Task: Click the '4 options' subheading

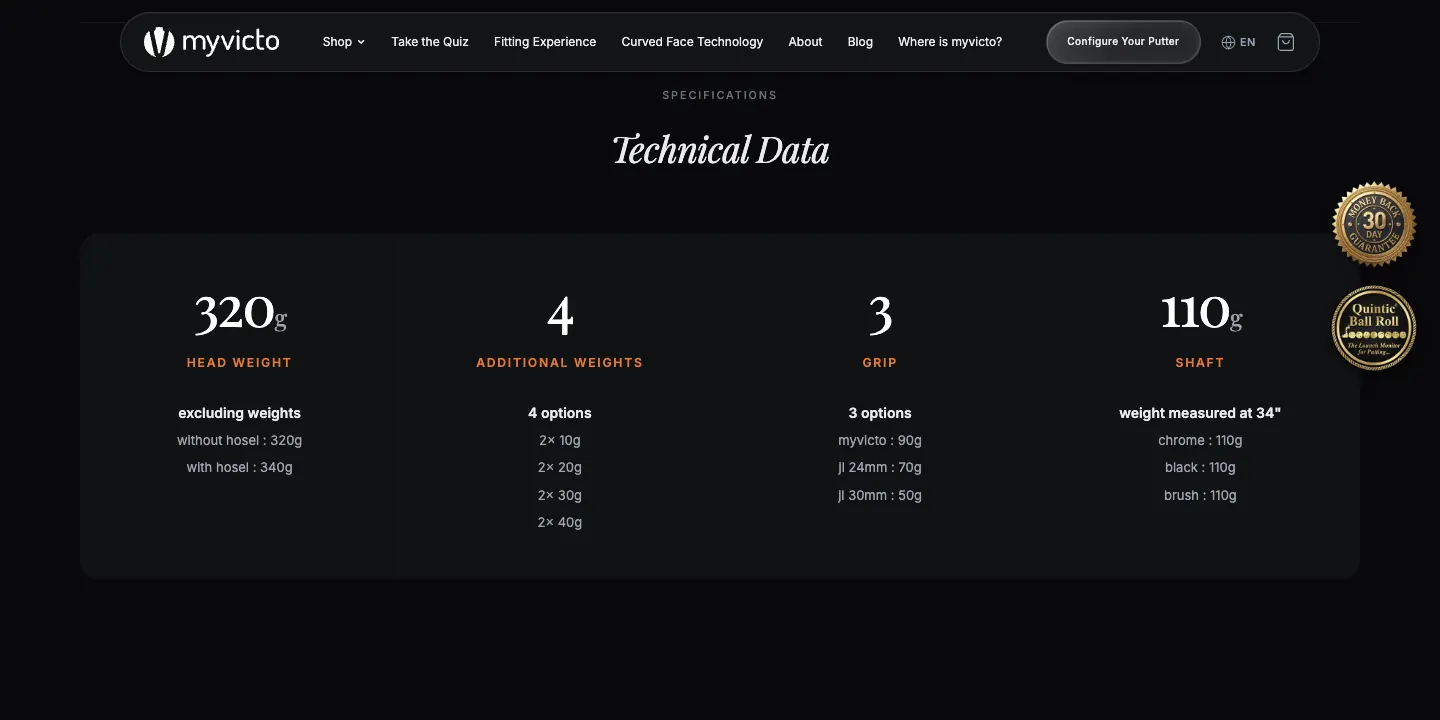Action: 560,413
